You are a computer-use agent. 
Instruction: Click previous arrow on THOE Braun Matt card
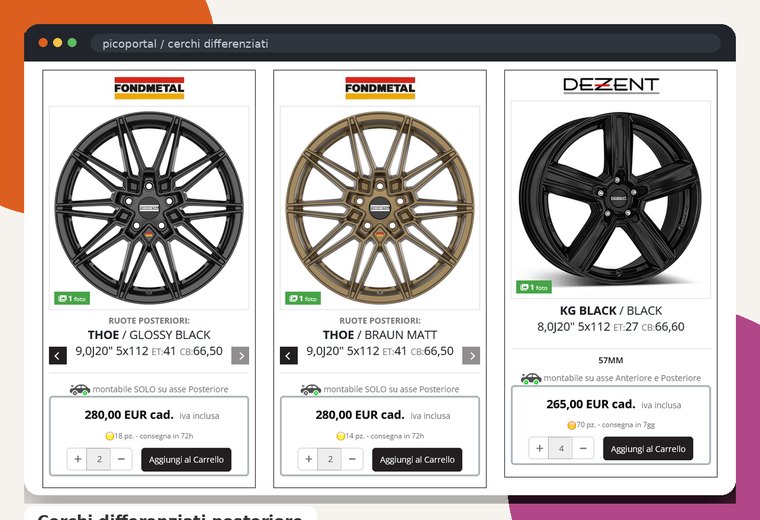coord(289,356)
